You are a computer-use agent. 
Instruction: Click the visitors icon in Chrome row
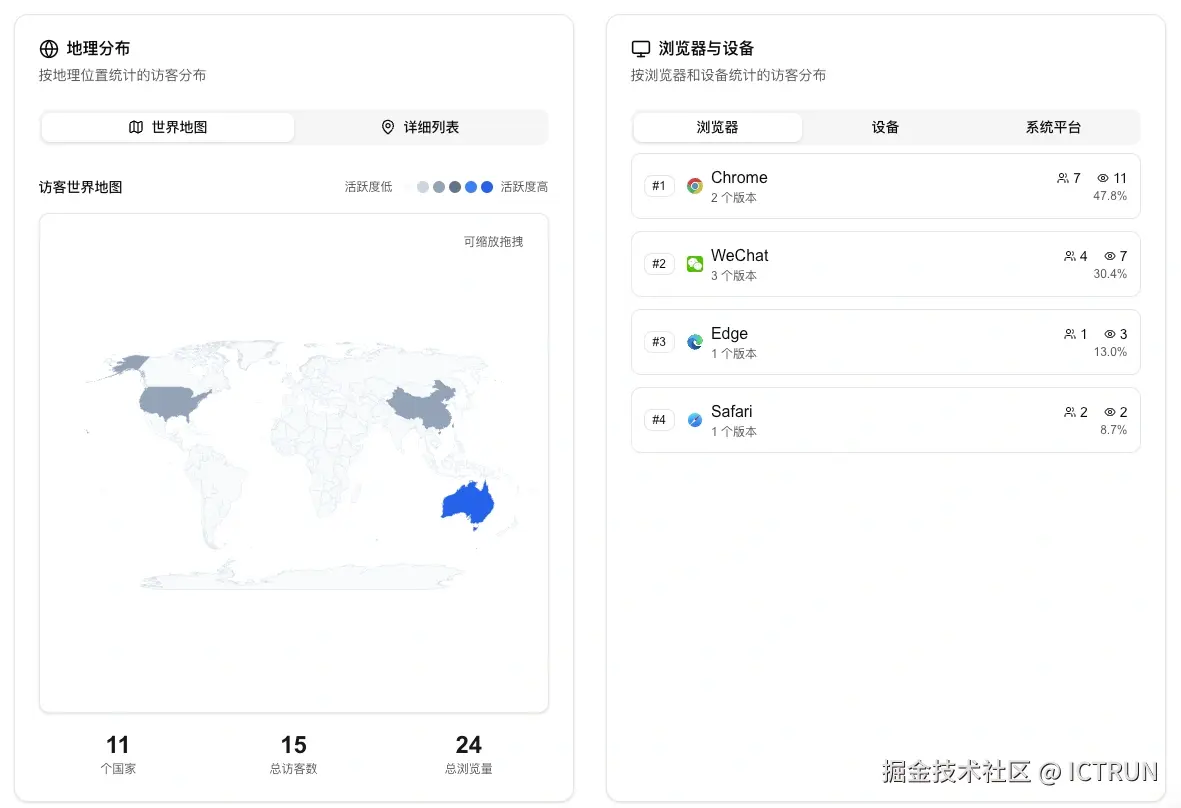(x=1063, y=178)
